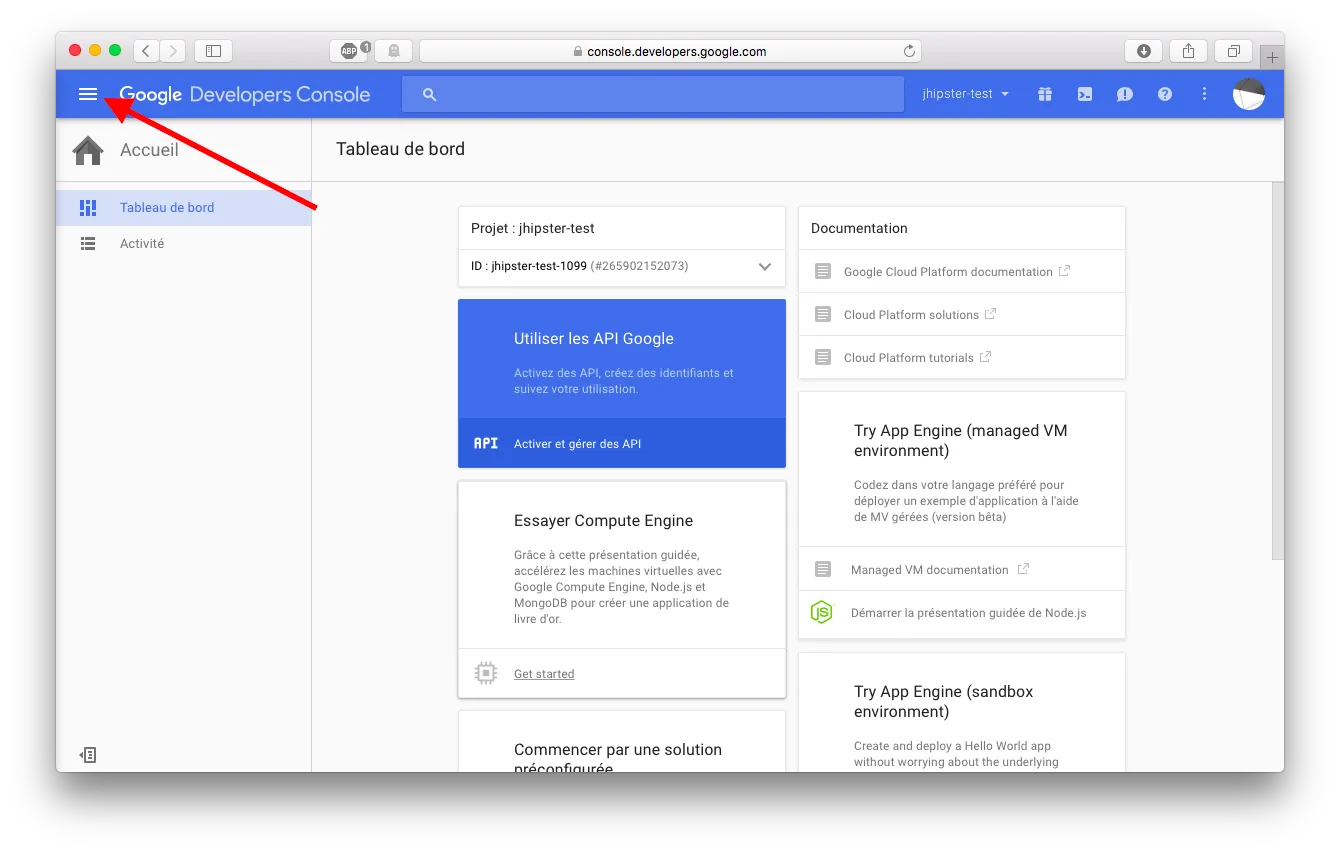Viewport: 1340px width, 852px height.
Task: Select Activité in the sidebar
Action: 184,244
